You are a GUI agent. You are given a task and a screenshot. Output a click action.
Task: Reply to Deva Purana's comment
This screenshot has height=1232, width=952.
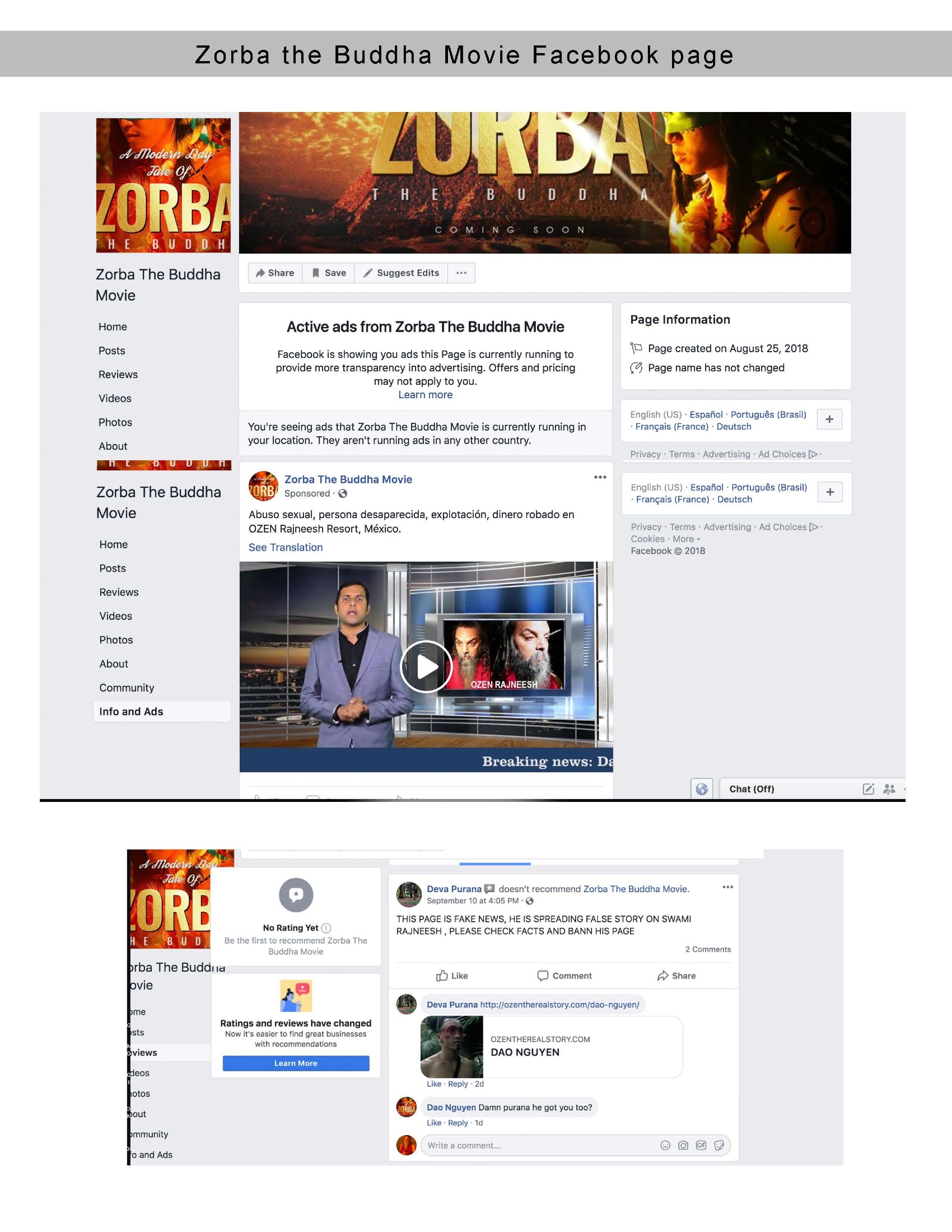pyautogui.click(x=458, y=1084)
